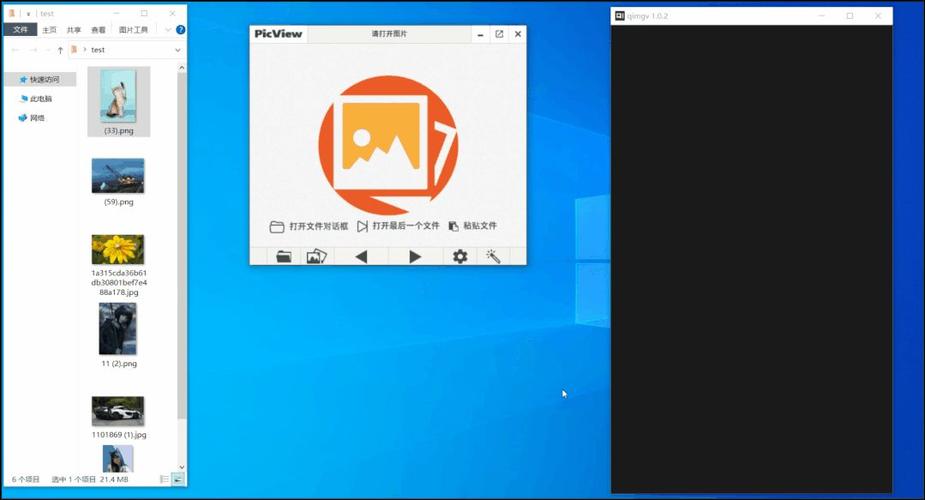Click the Explorer help question mark icon
This screenshot has width=925, height=500.
181,29
